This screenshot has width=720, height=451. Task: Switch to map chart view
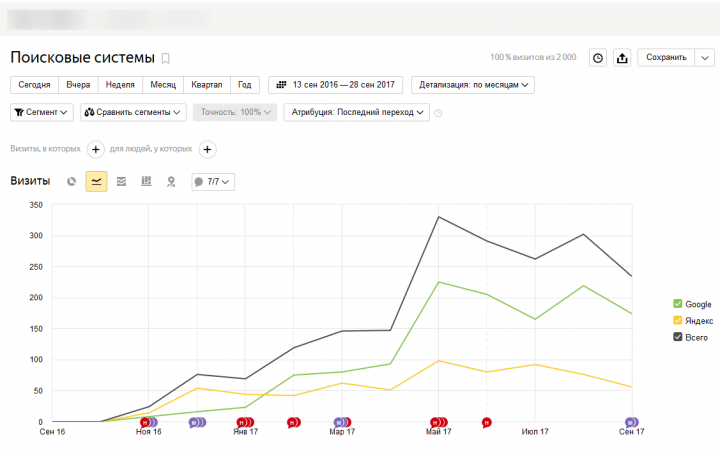[171, 181]
